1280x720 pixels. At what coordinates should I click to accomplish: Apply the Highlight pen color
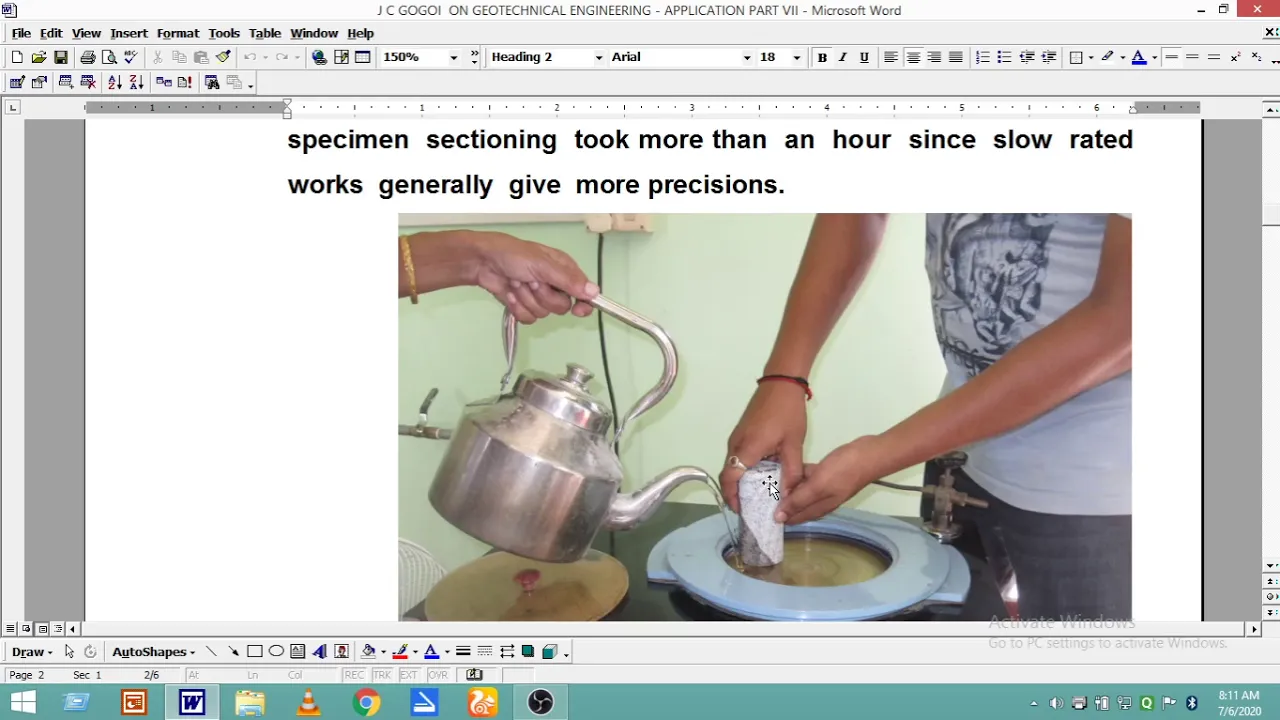click(x=1107, y=57)
